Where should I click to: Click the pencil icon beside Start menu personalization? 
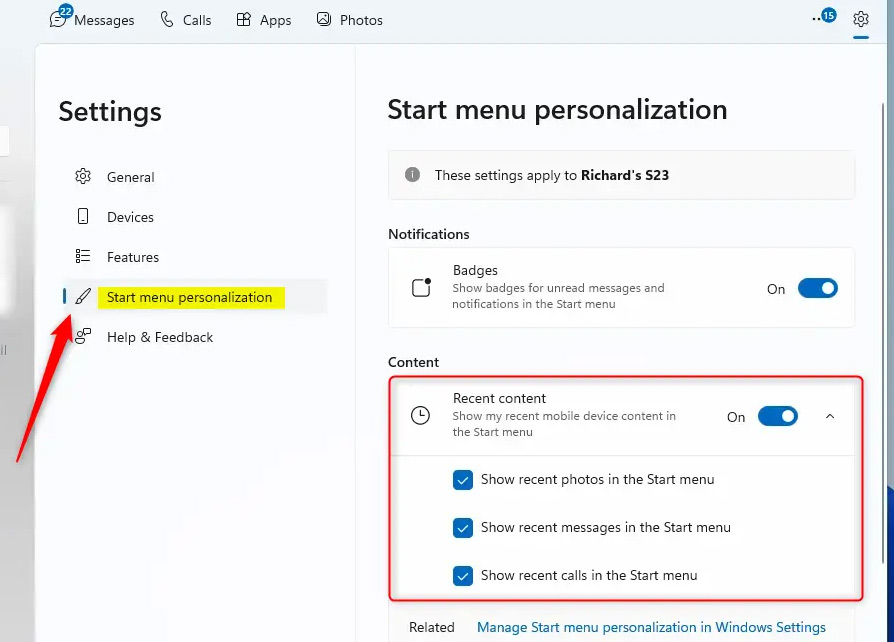83,297
